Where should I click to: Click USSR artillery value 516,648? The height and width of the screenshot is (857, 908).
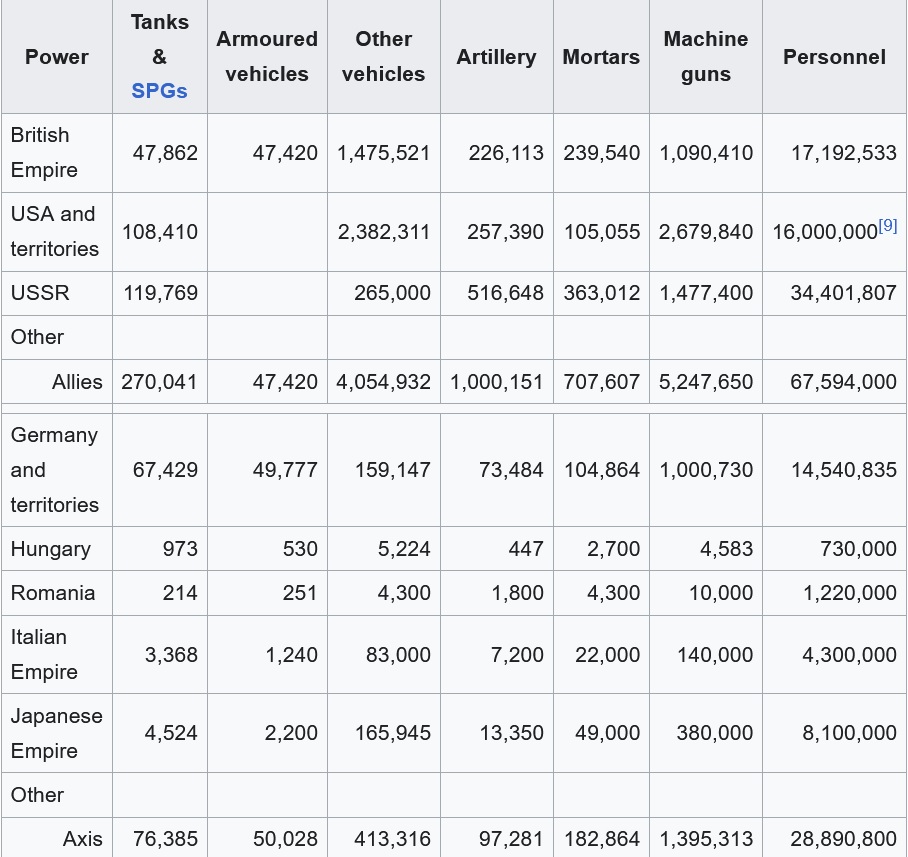coord(506,293)
